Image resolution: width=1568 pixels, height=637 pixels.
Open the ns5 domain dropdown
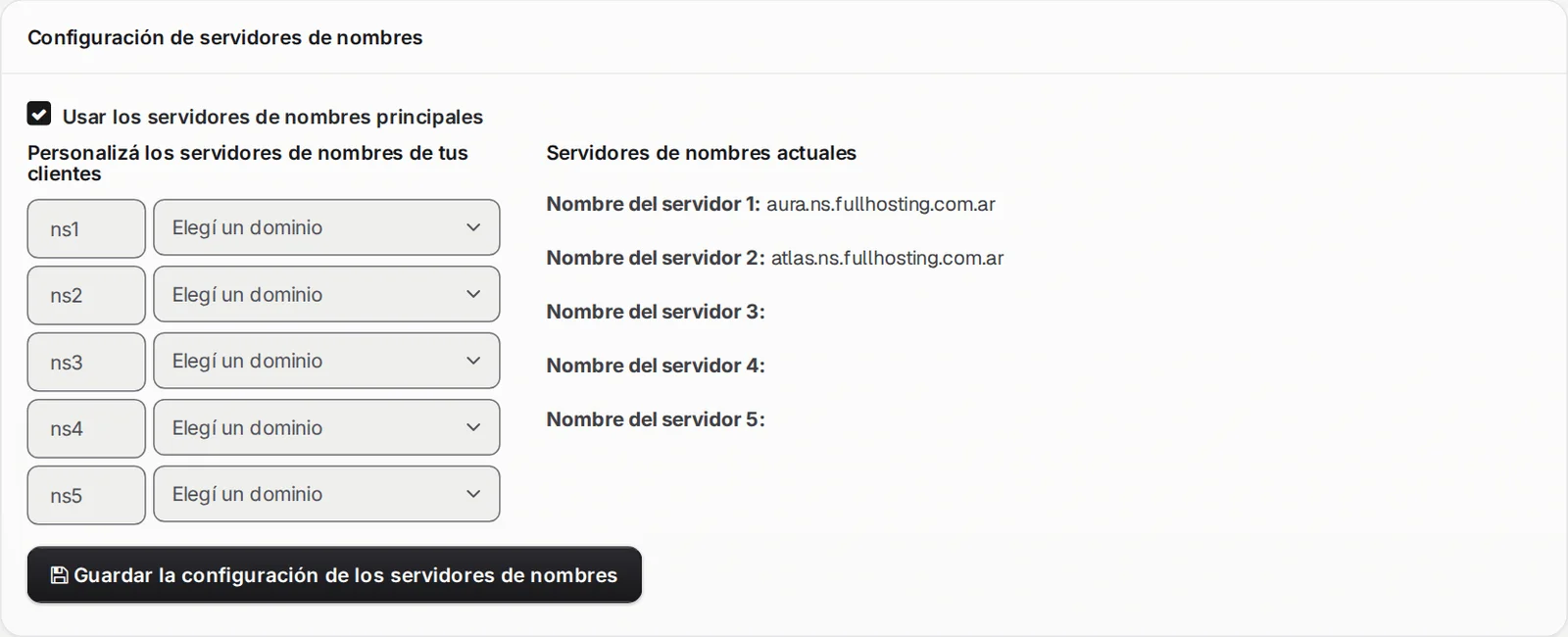(326, 494)
